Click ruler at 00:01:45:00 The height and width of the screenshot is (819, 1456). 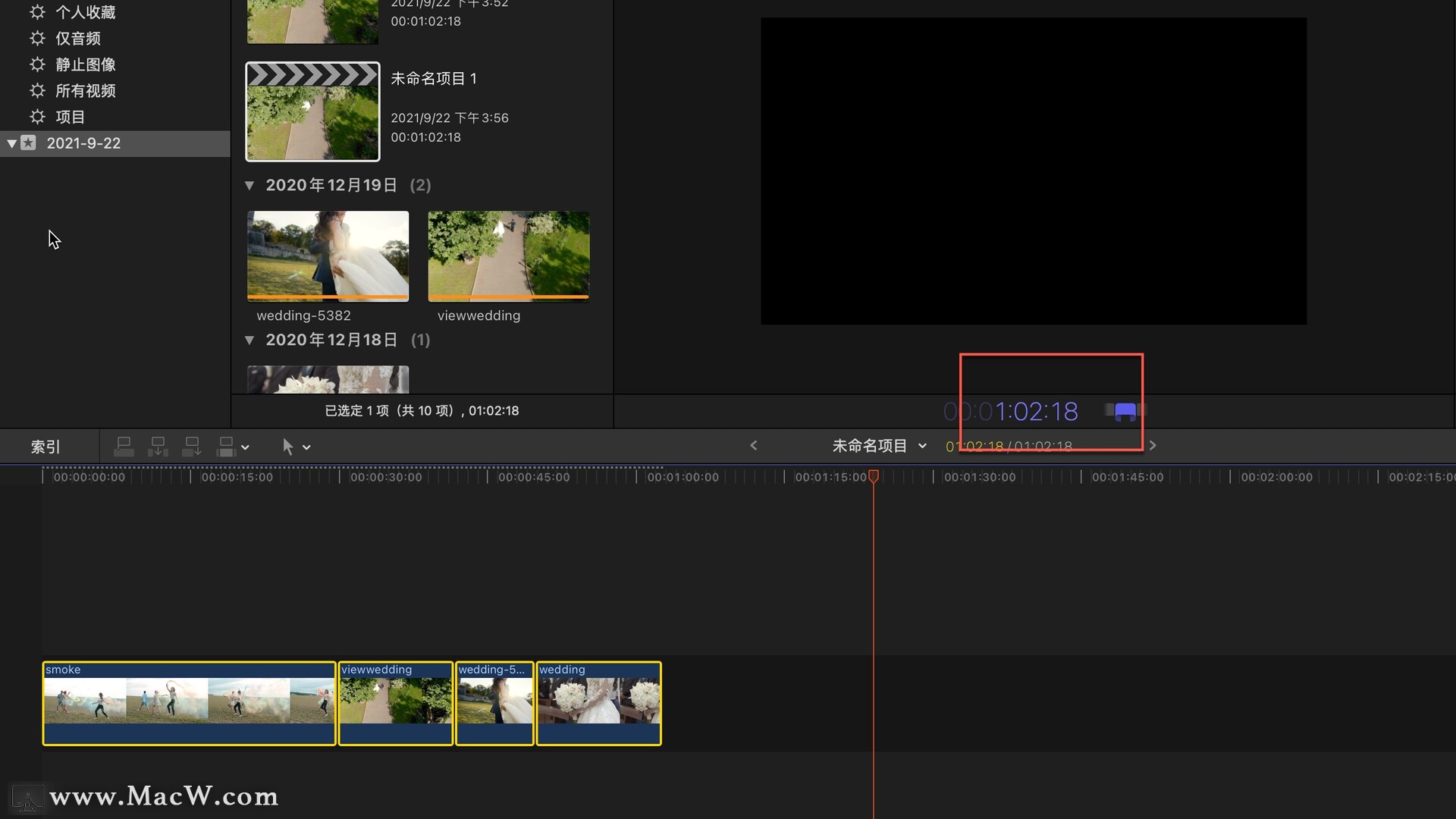pos(1128,477)
